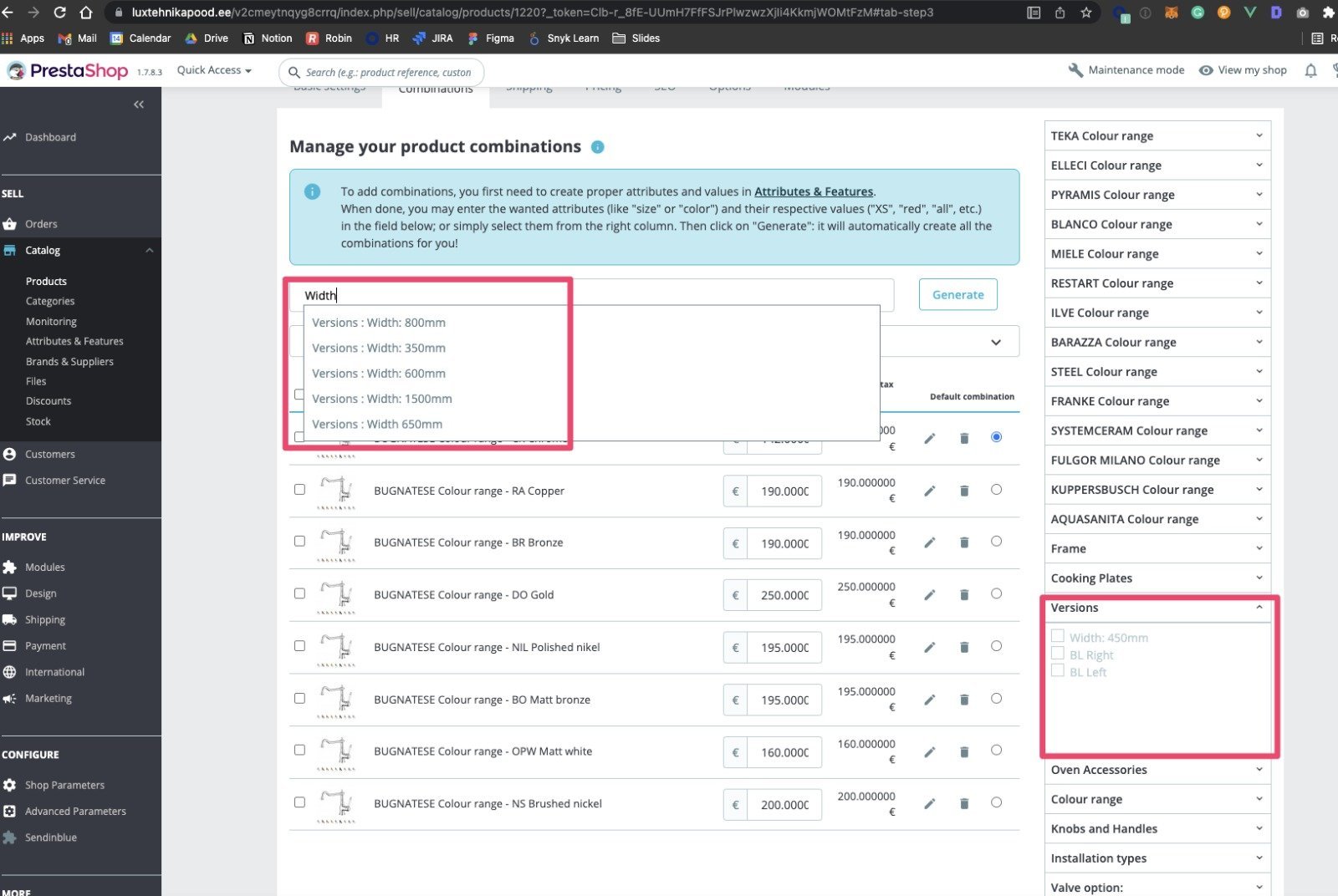
Task: Open Attributes & Features in sidebar
Action: point(74,341)
